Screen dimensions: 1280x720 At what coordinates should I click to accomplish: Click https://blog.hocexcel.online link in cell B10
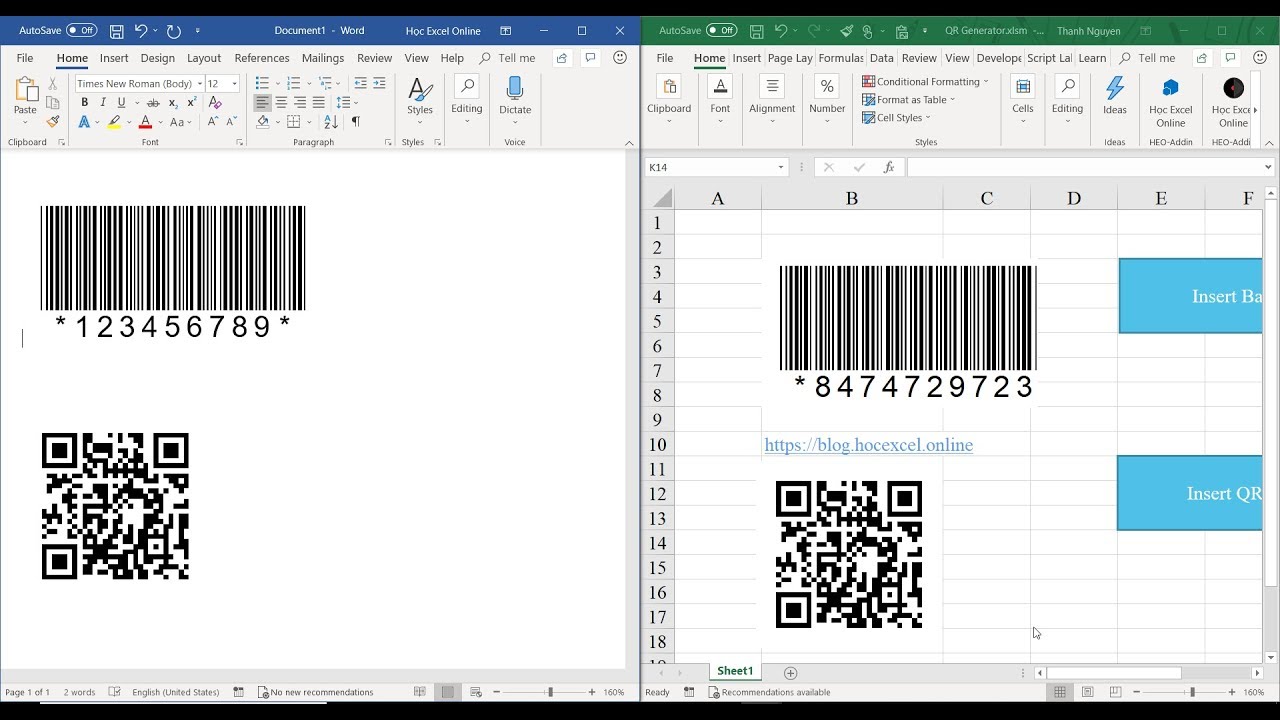(868, 445)
